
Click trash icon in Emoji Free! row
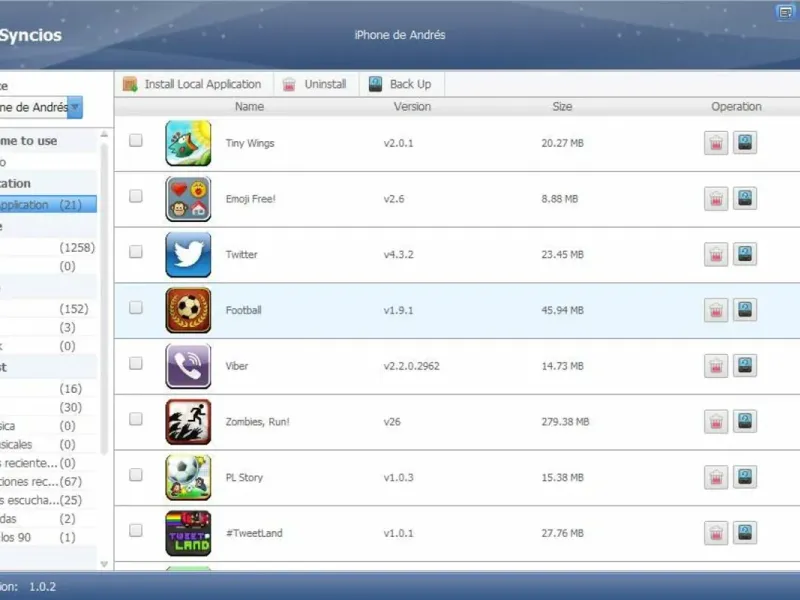(716, 198)
